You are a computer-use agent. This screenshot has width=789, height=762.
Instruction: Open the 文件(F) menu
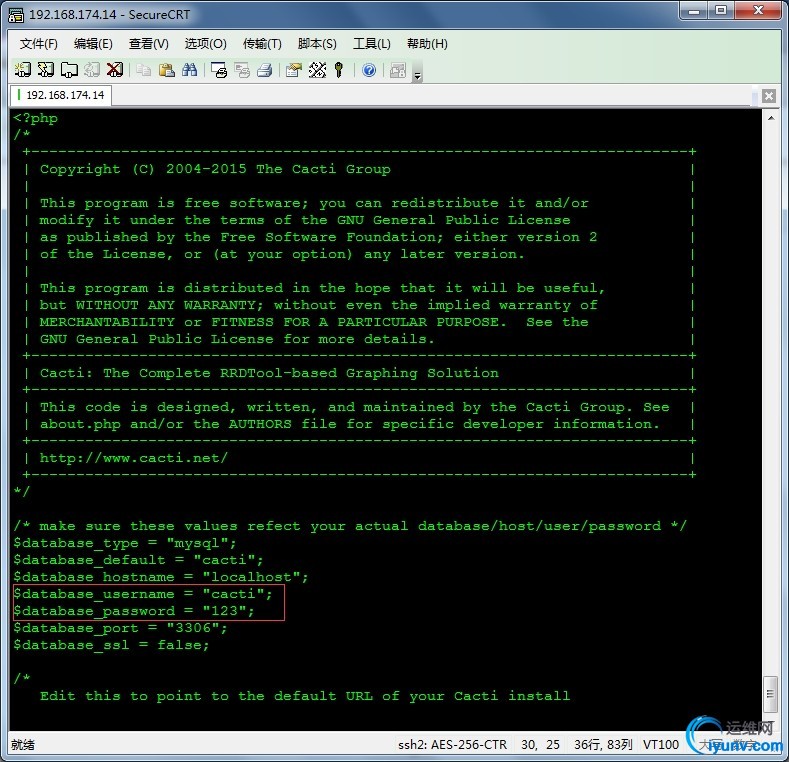point(39,44)
